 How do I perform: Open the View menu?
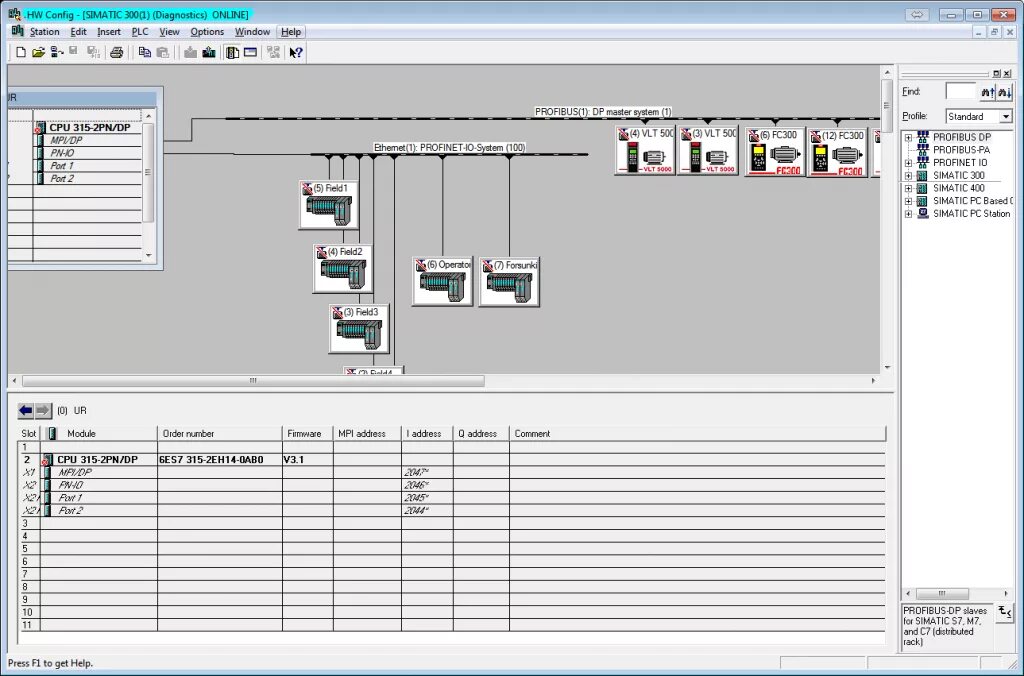169,31
